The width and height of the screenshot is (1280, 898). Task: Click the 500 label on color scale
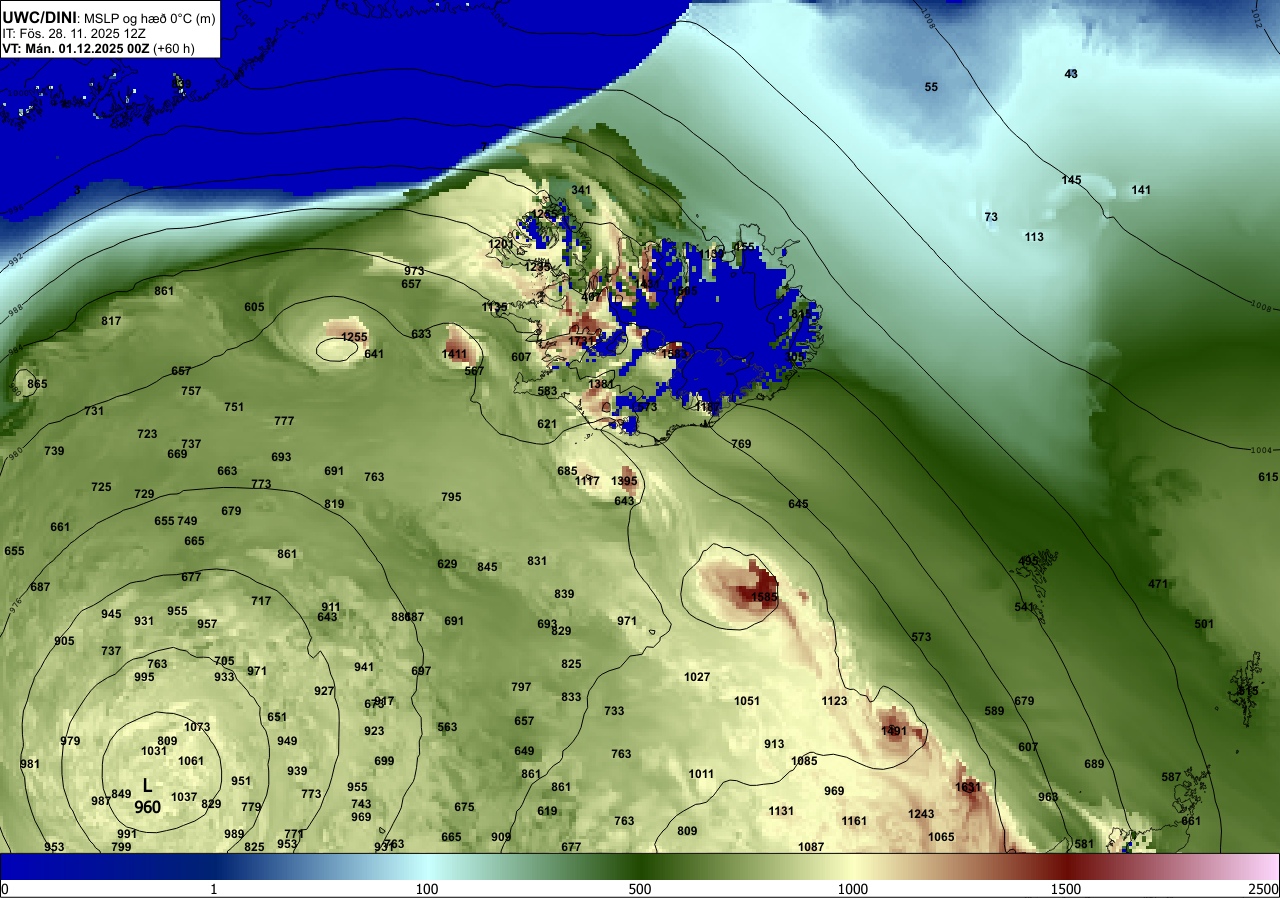(x=640, y=889)
